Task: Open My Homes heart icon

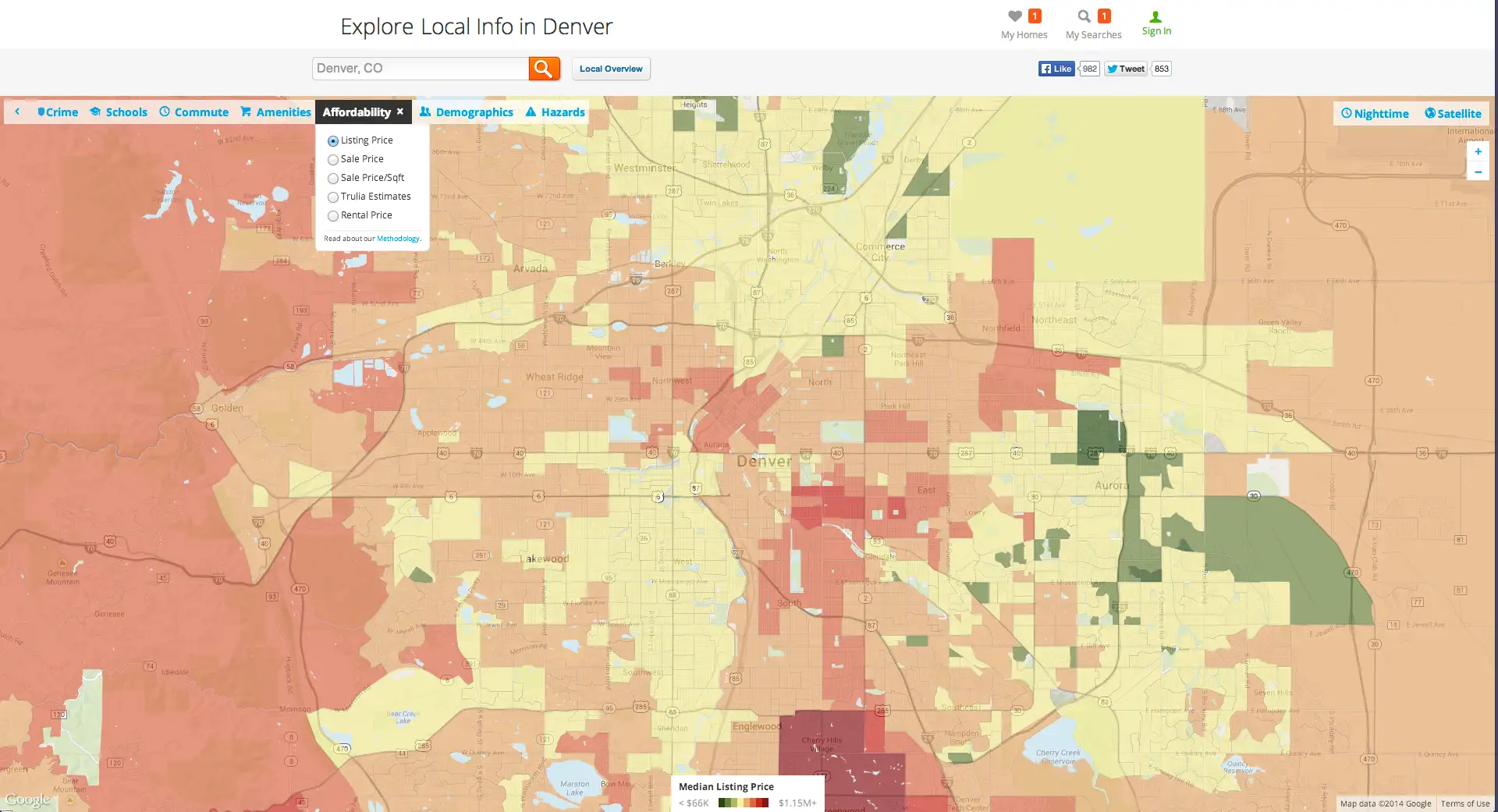Action: click(1014, 16)
